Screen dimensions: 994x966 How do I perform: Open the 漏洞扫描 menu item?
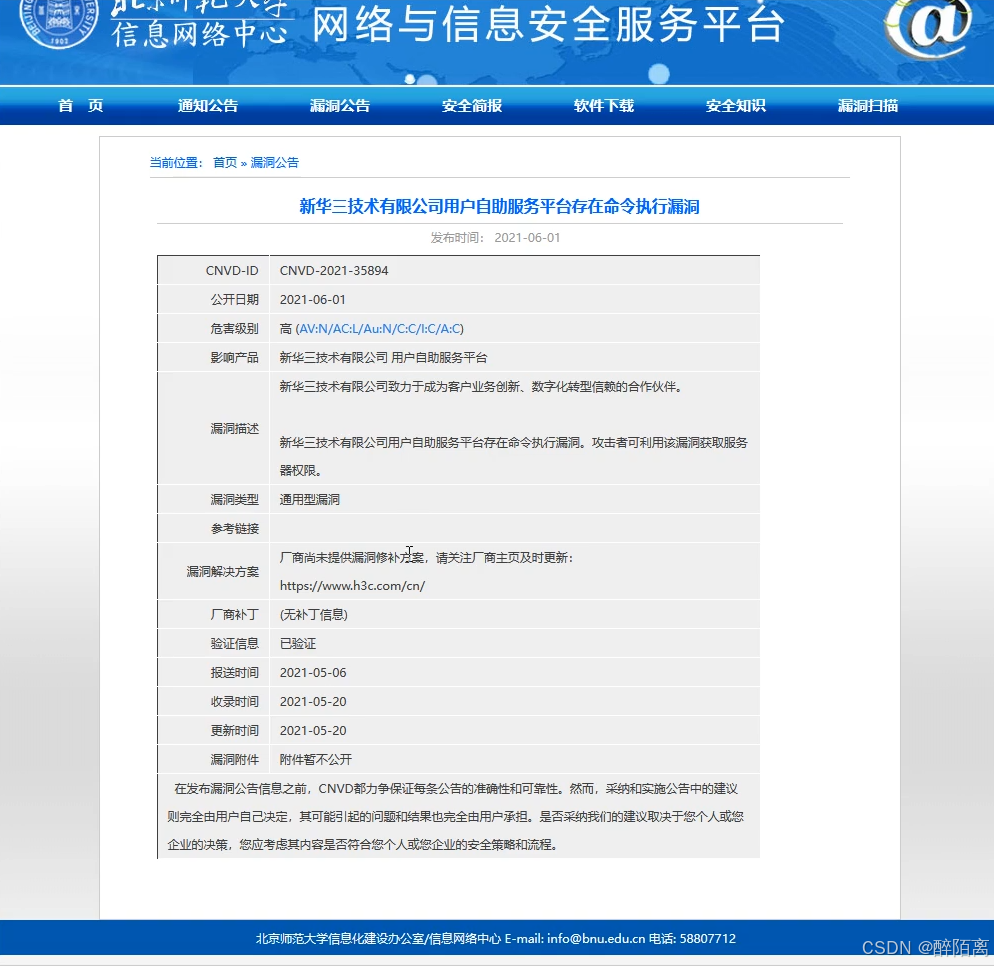click(868, 106)
